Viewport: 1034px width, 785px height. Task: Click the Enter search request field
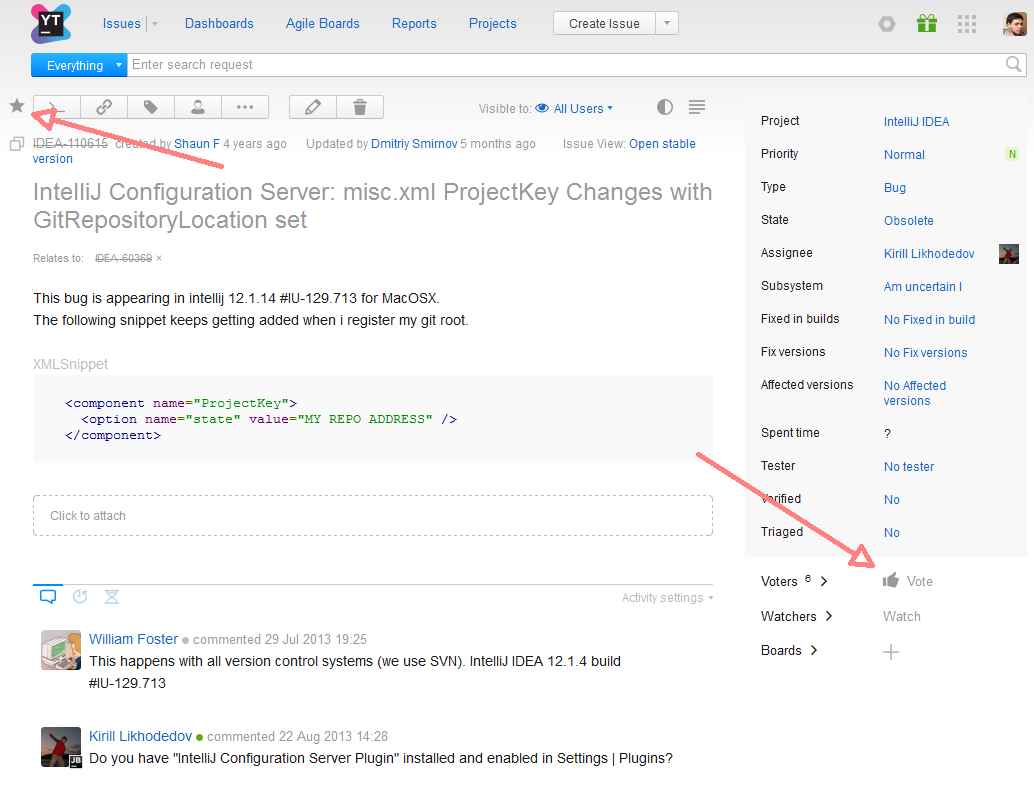pyautogui.click(x=566, y=65)
